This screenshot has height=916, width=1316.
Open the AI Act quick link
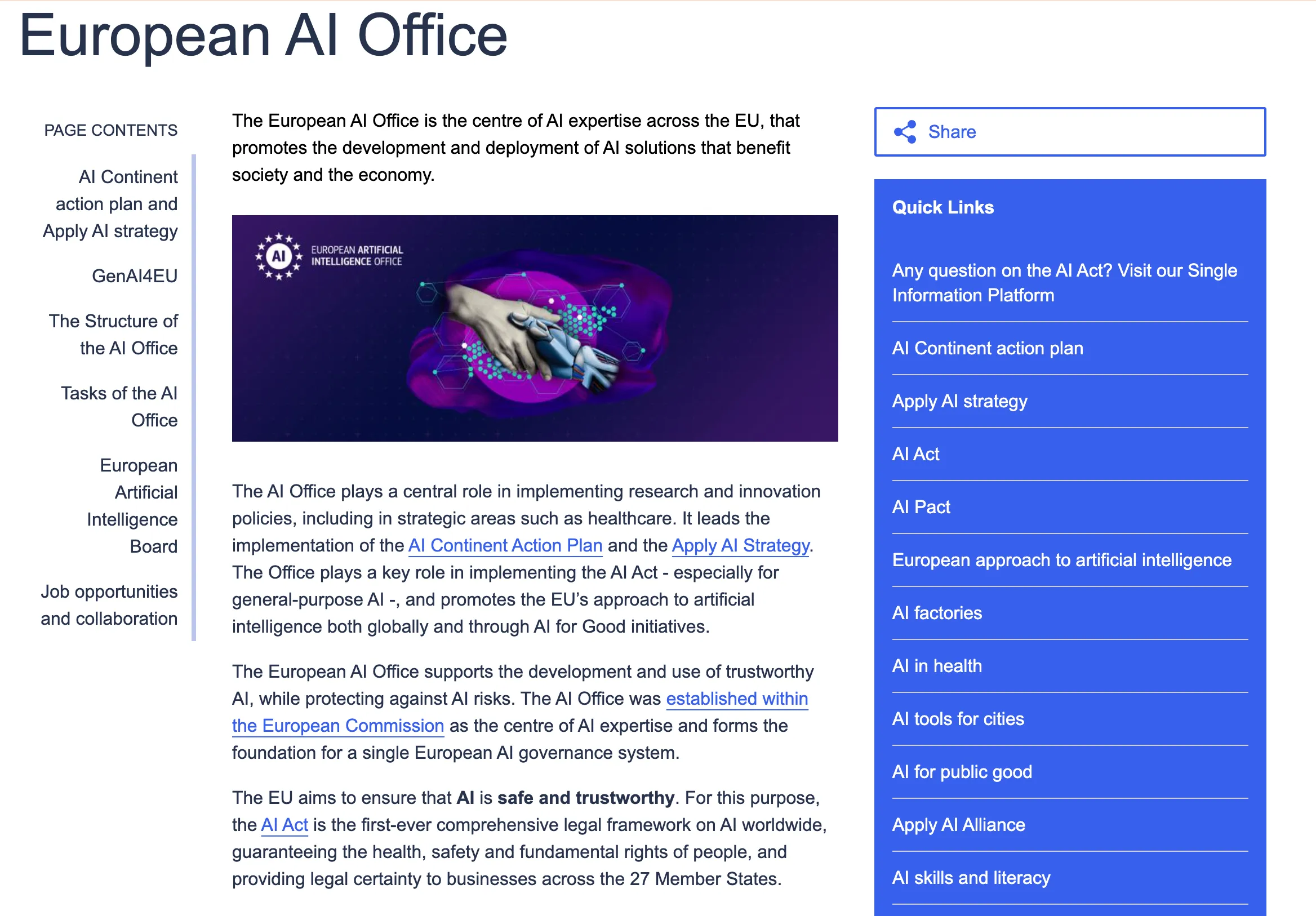pyautogui.click(x=915, y=454)
